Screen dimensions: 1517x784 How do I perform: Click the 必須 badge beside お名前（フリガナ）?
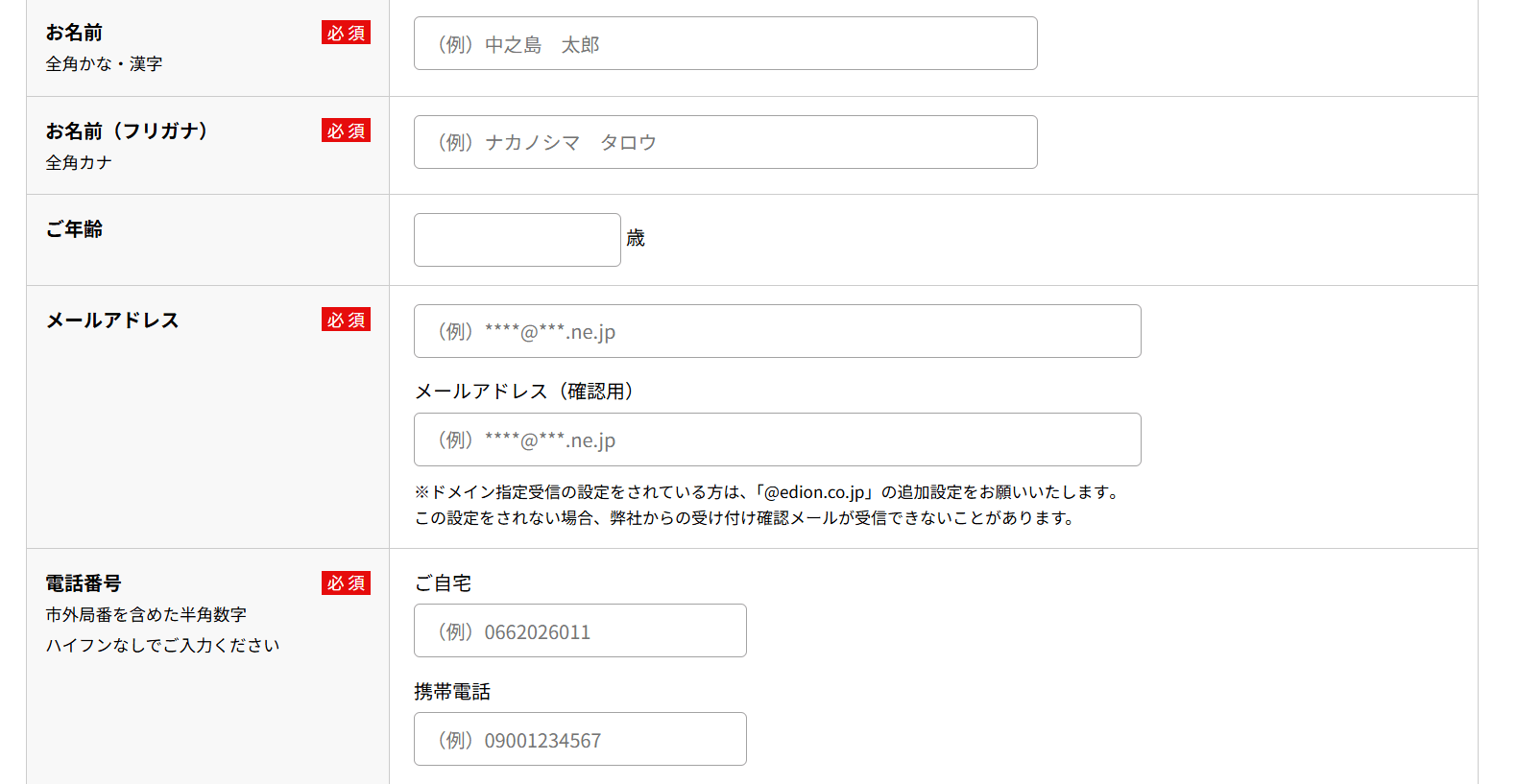pyautogui.click(x=346, y=131)
